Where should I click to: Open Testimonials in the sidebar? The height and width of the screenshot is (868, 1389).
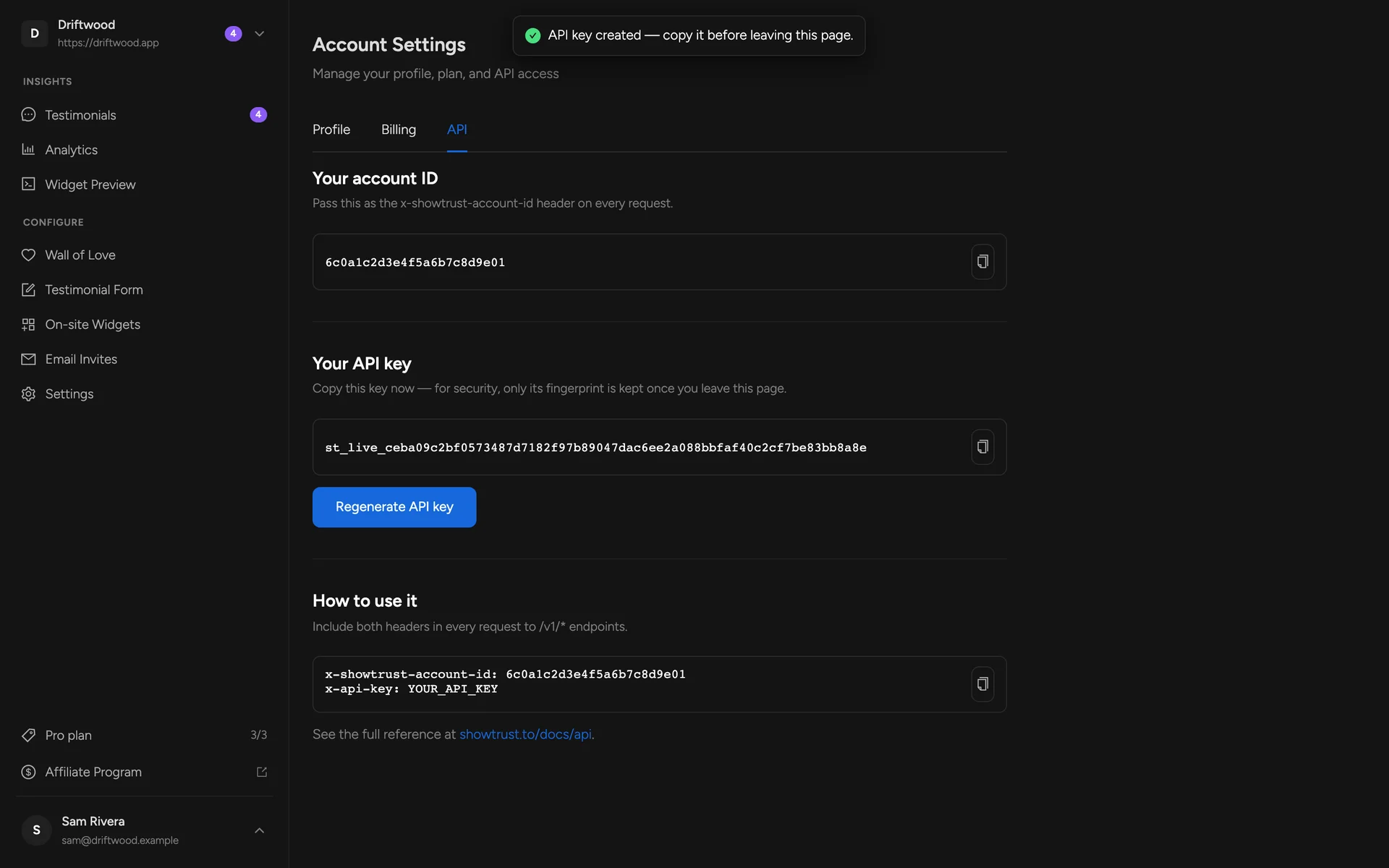pos(145,115)
